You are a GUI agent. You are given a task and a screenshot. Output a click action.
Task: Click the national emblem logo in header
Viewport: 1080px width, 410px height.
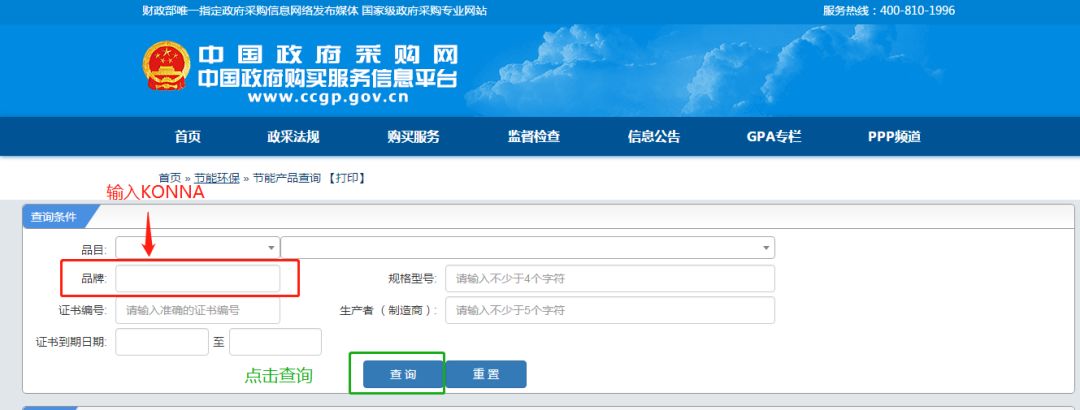click(x=166, y=65)
